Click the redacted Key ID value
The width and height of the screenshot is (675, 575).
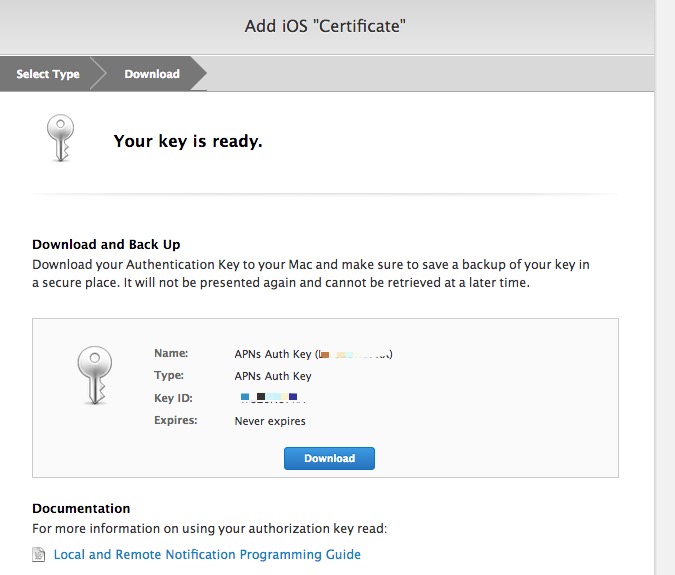tap(268, 398)
